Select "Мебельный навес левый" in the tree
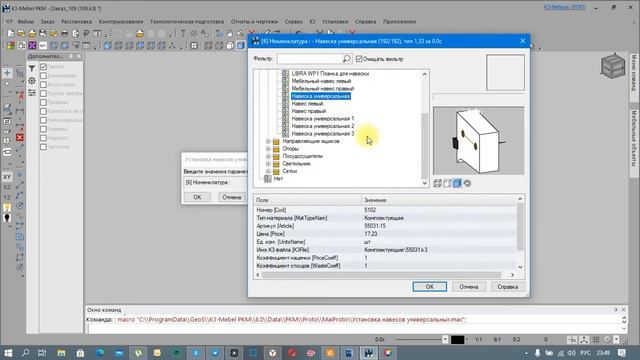This screenshot has width=640, height=360. point(321,81)
